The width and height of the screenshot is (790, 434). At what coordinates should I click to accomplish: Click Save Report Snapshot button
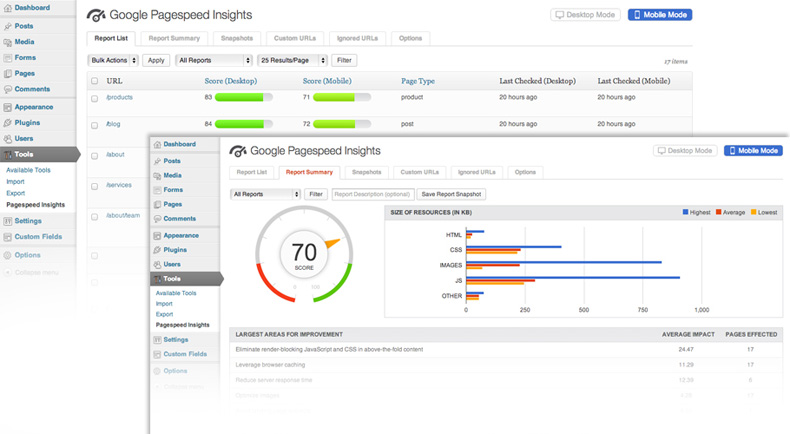[x=451, y=194]
